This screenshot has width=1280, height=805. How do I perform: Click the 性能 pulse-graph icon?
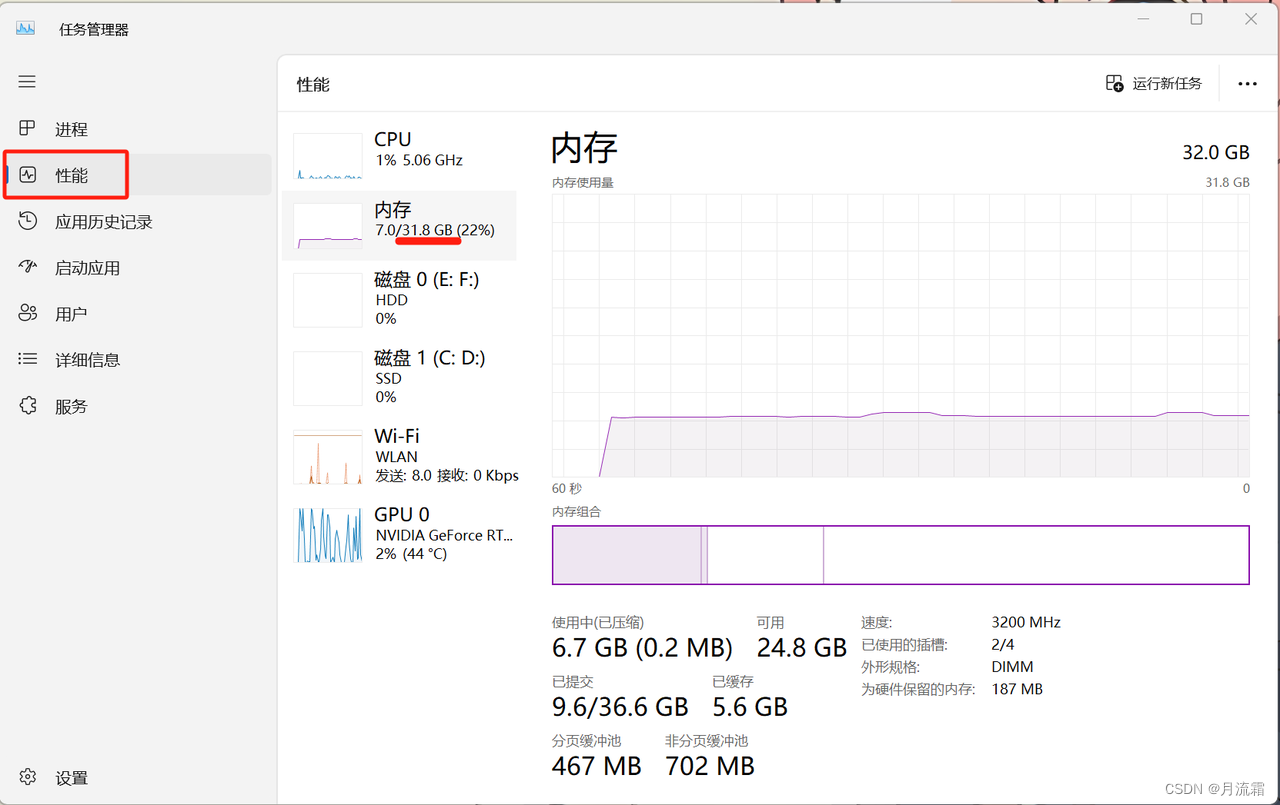pyautogui.click(x=28, y=175)
